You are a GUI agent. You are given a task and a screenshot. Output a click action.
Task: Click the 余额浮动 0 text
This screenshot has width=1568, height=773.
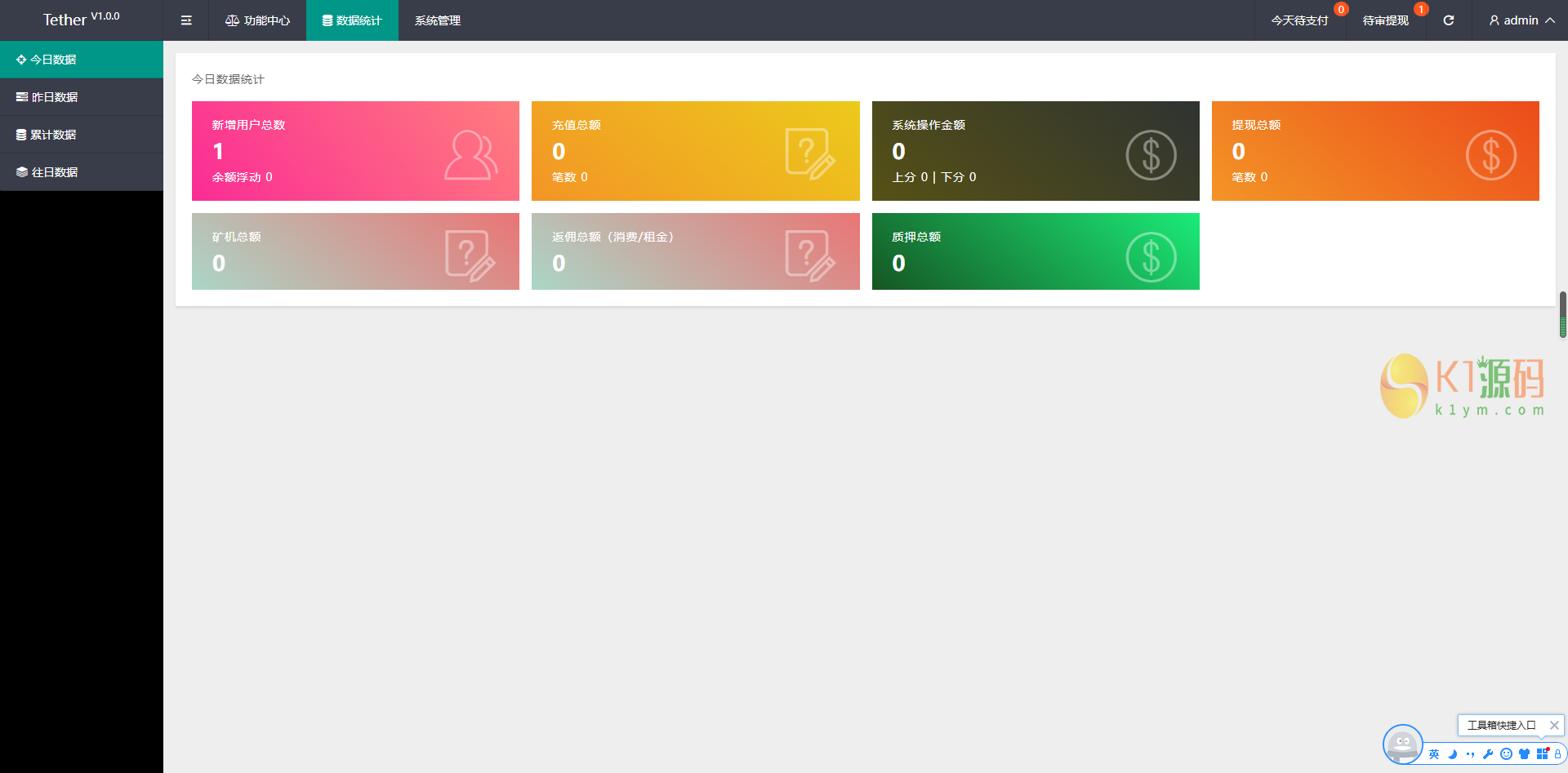[243, 177]
